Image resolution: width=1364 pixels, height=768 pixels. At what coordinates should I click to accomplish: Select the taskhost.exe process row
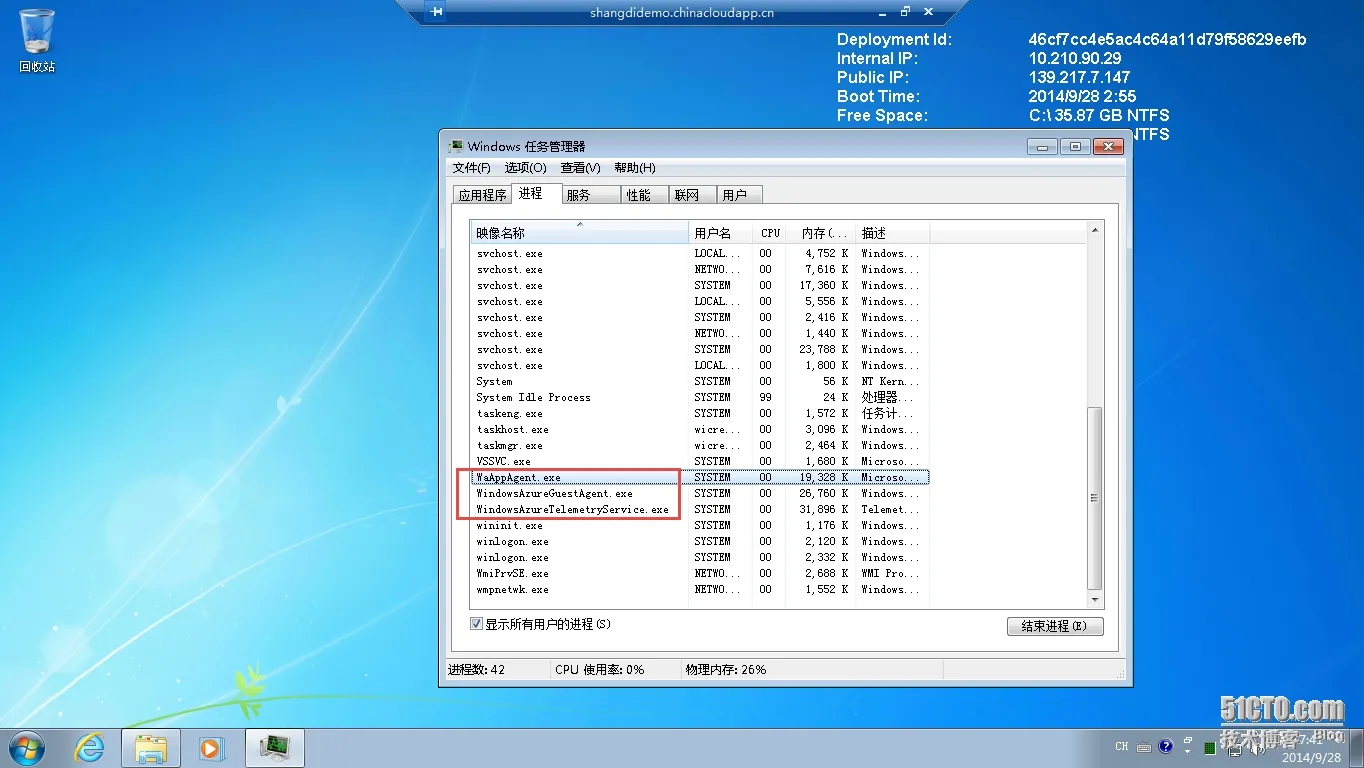700,429
